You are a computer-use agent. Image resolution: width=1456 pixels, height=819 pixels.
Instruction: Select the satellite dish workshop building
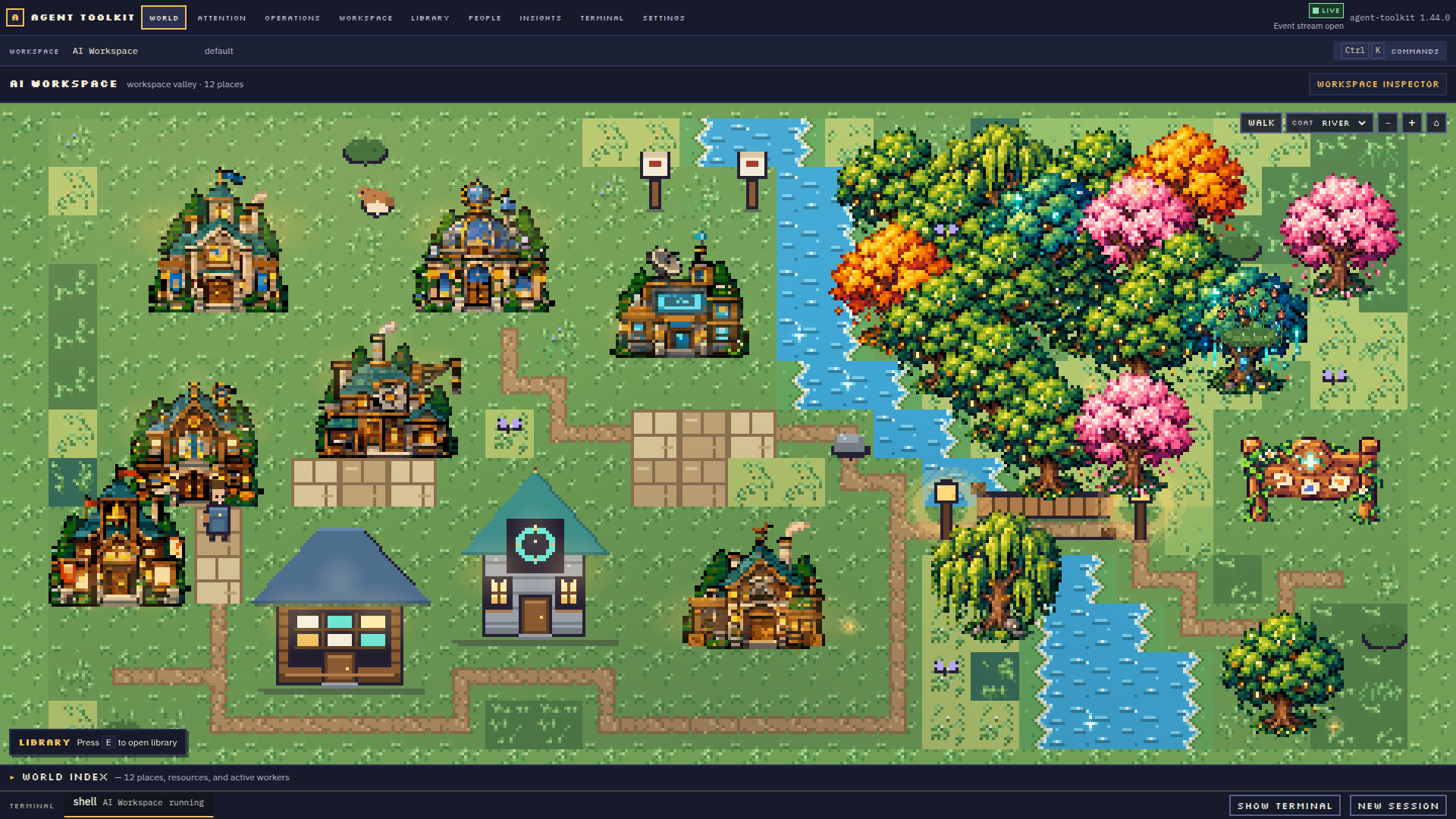[680, 297]
